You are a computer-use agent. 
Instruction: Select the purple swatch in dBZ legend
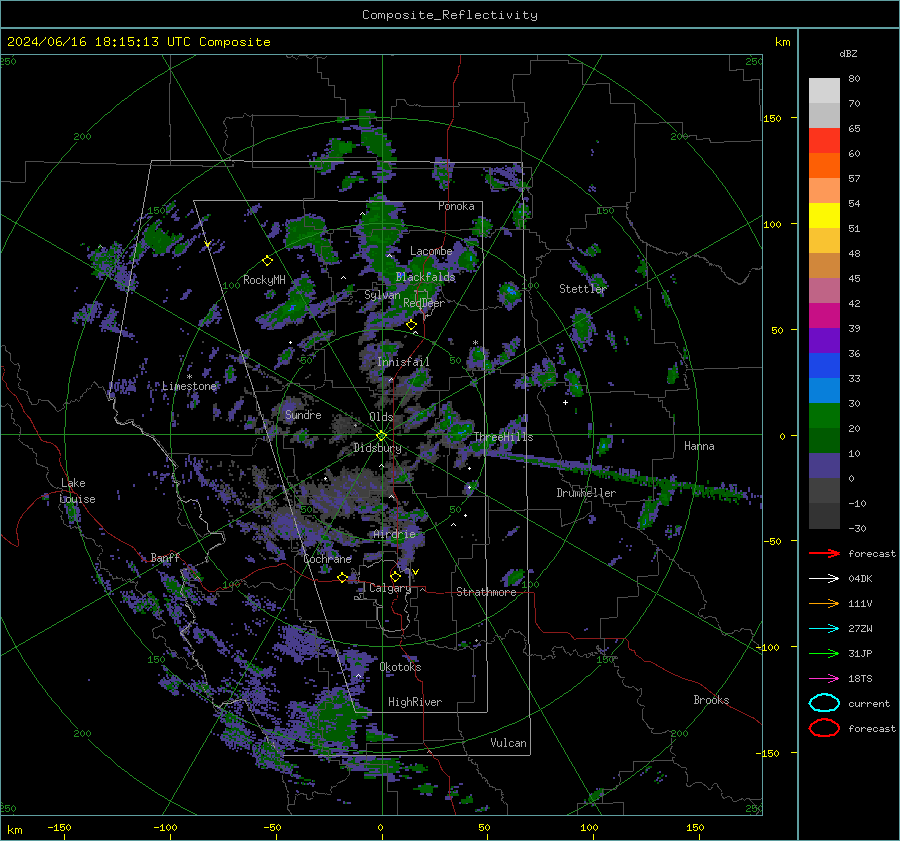pos(824,340)
